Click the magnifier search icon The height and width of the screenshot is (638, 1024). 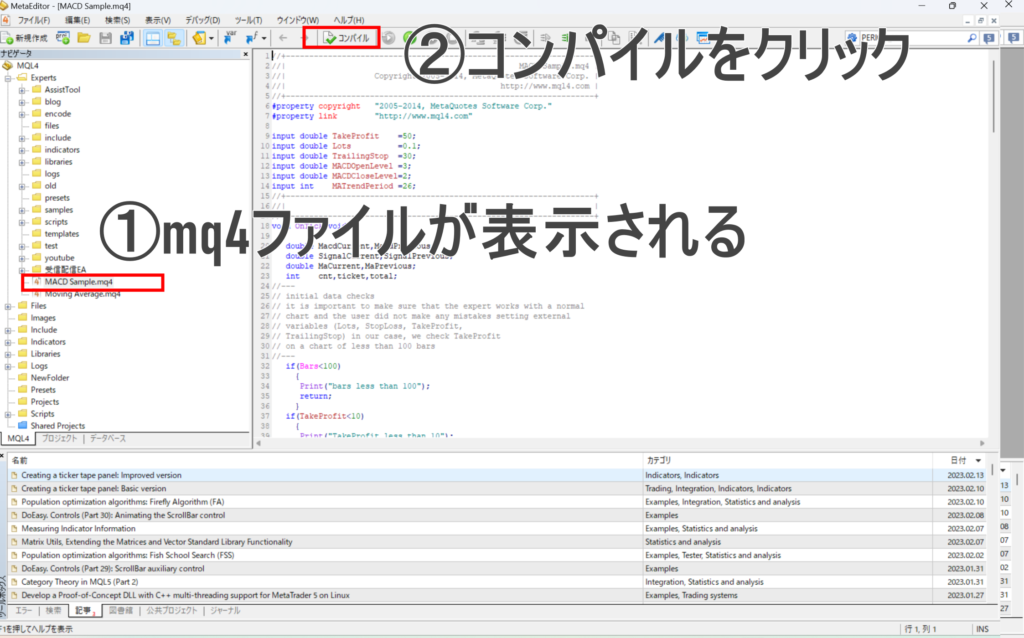tap(972, 38)
